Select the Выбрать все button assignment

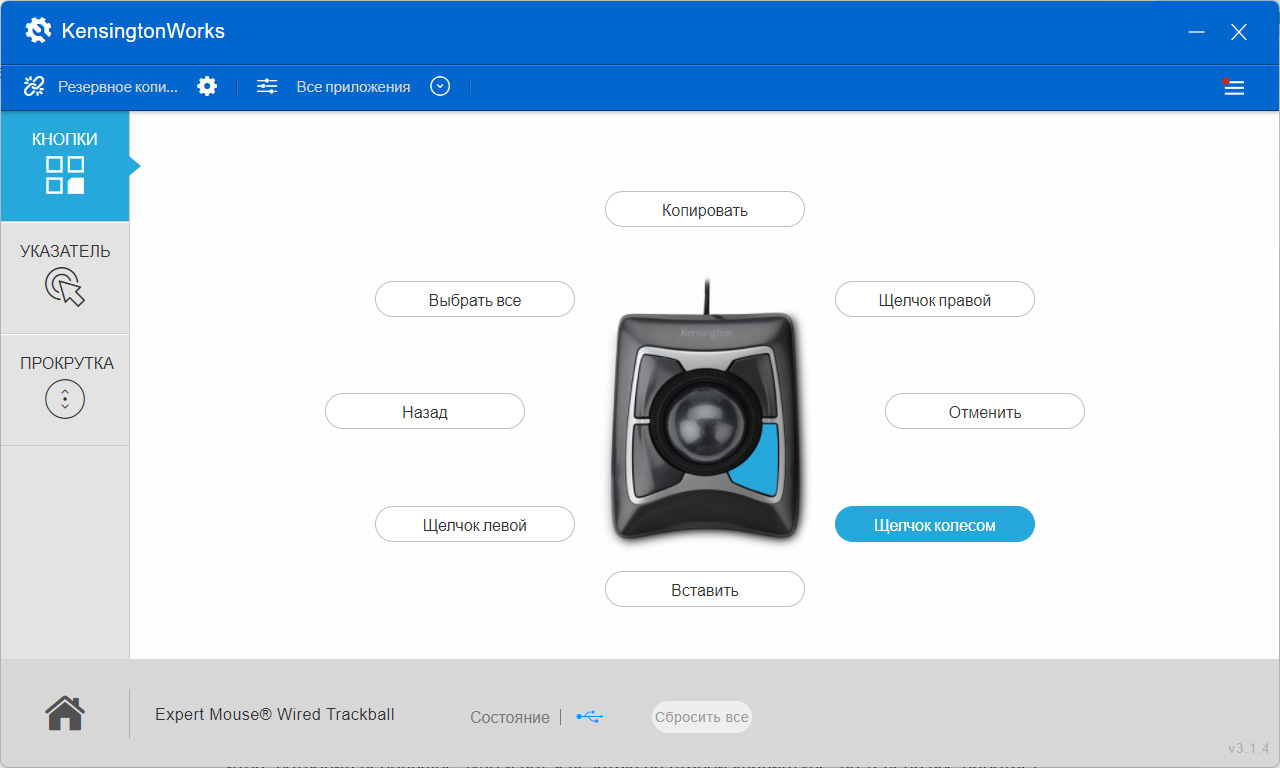[475, 300]
